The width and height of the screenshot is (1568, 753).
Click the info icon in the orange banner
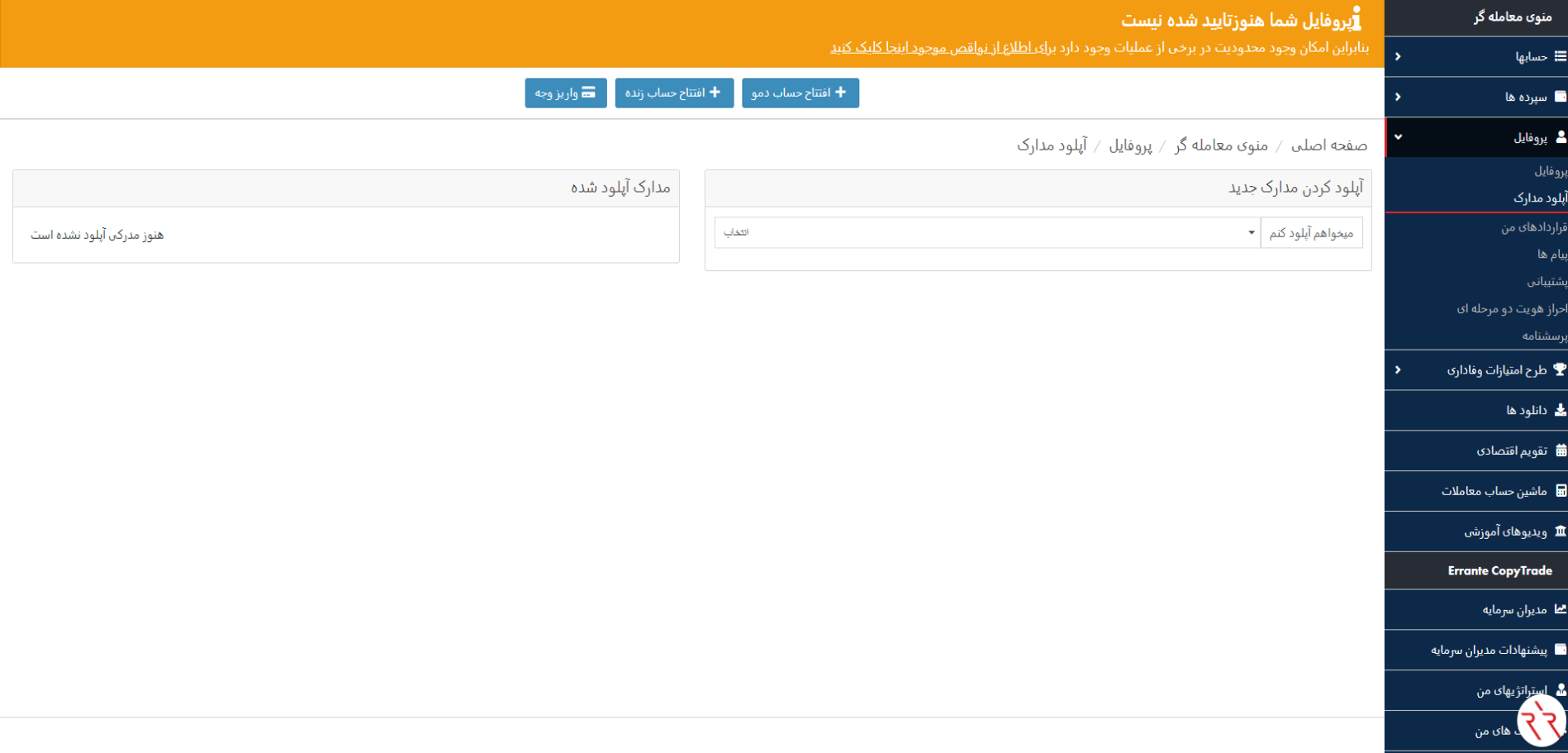click(1356, 19)
